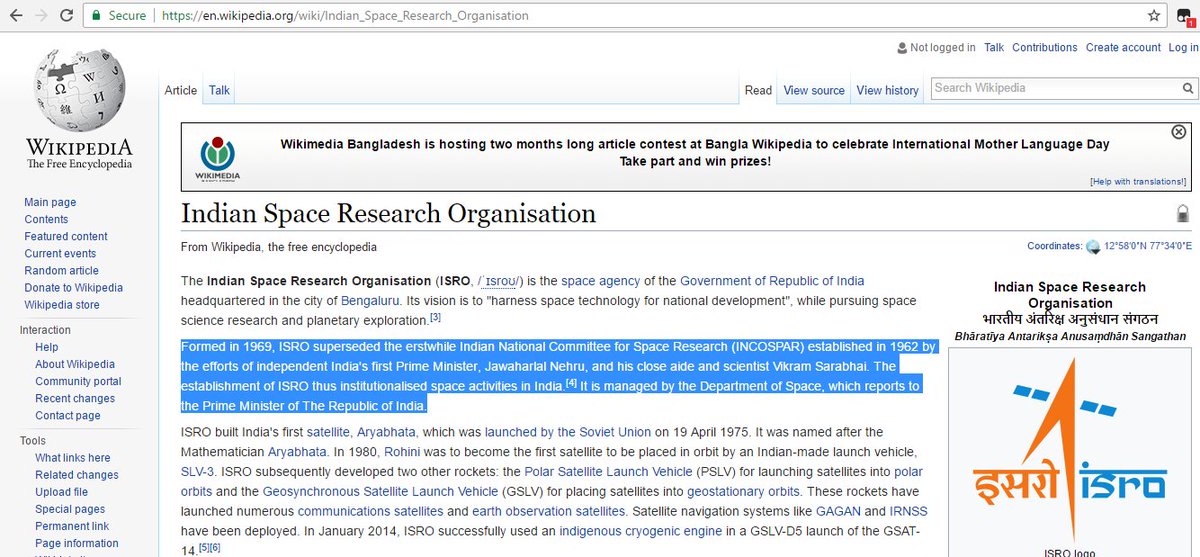Follow Geosynchronous Satellite Launch Vehicle link

coord(381,491)
